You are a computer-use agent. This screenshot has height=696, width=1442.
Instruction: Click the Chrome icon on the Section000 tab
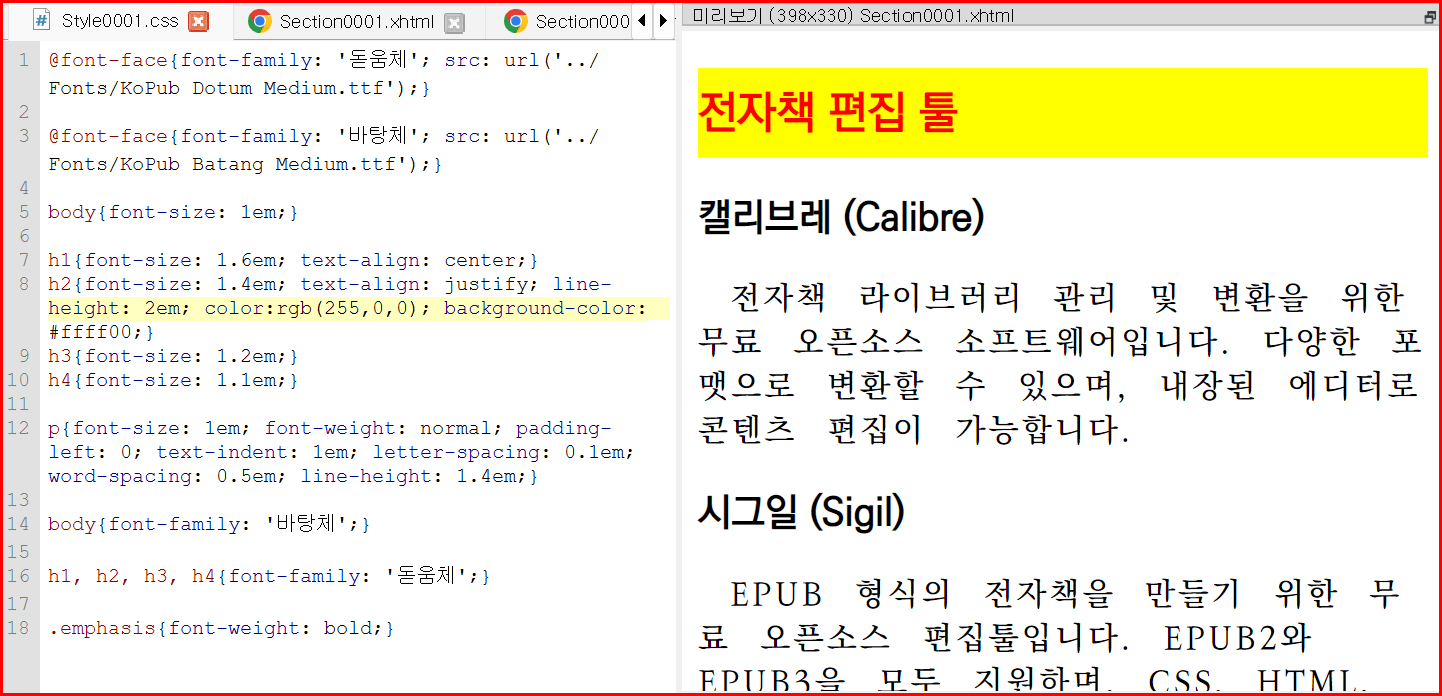coord(516,21)
